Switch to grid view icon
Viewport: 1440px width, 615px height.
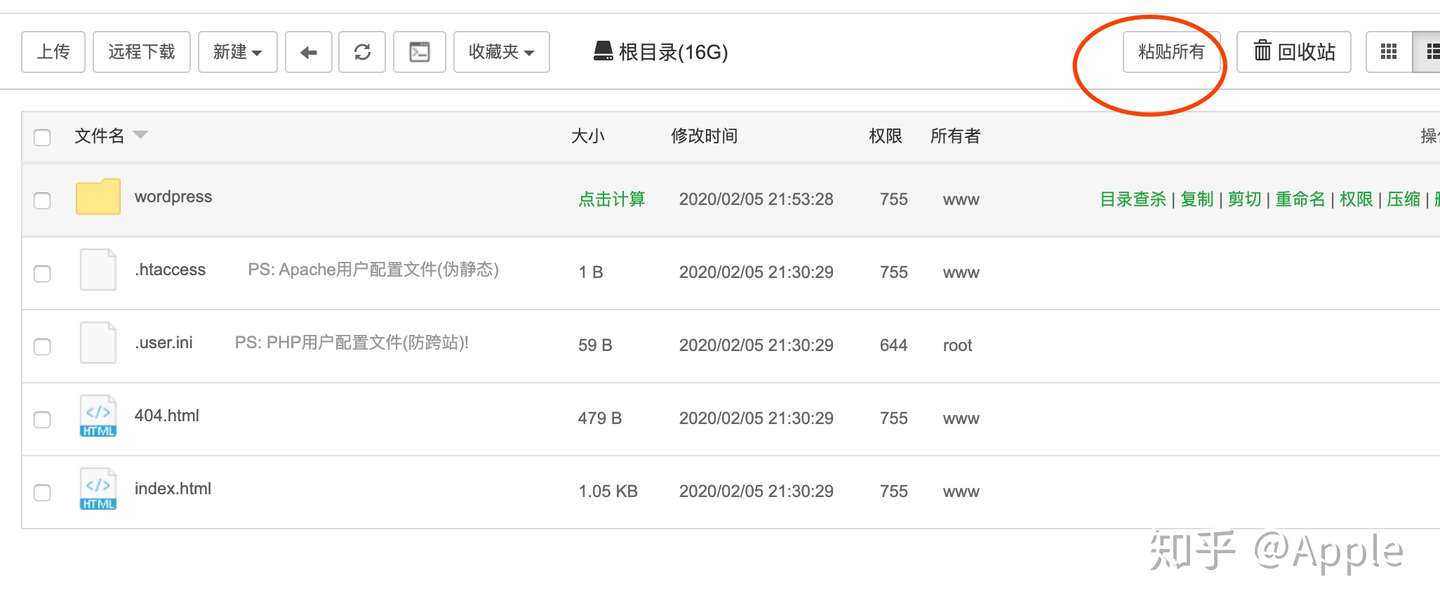(x=1388, y=52)
